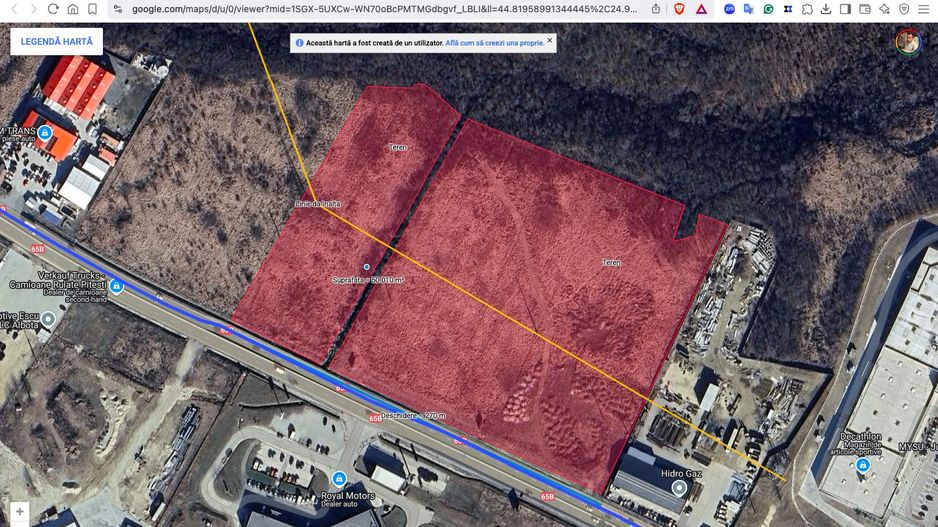Click the Decathlon store marker
The width and height of the screenshot is (938, 527).
[x=863, y=465]
